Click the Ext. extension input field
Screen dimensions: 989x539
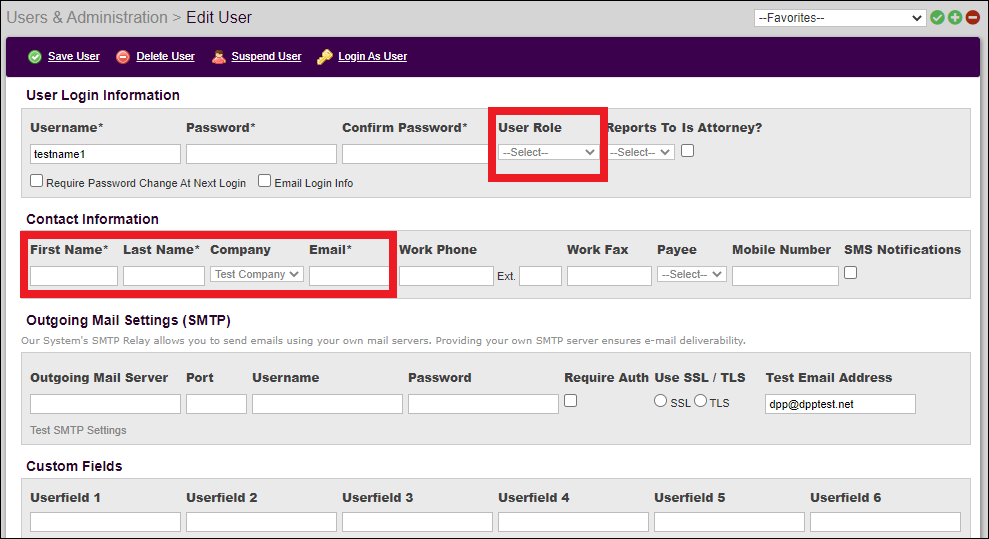(541, 276)
